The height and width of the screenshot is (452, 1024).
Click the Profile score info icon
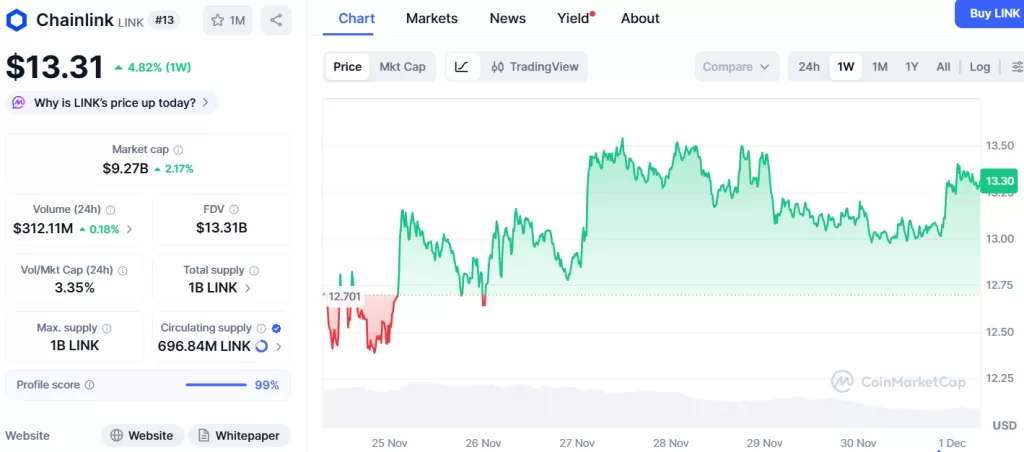[x=89, y=385]
